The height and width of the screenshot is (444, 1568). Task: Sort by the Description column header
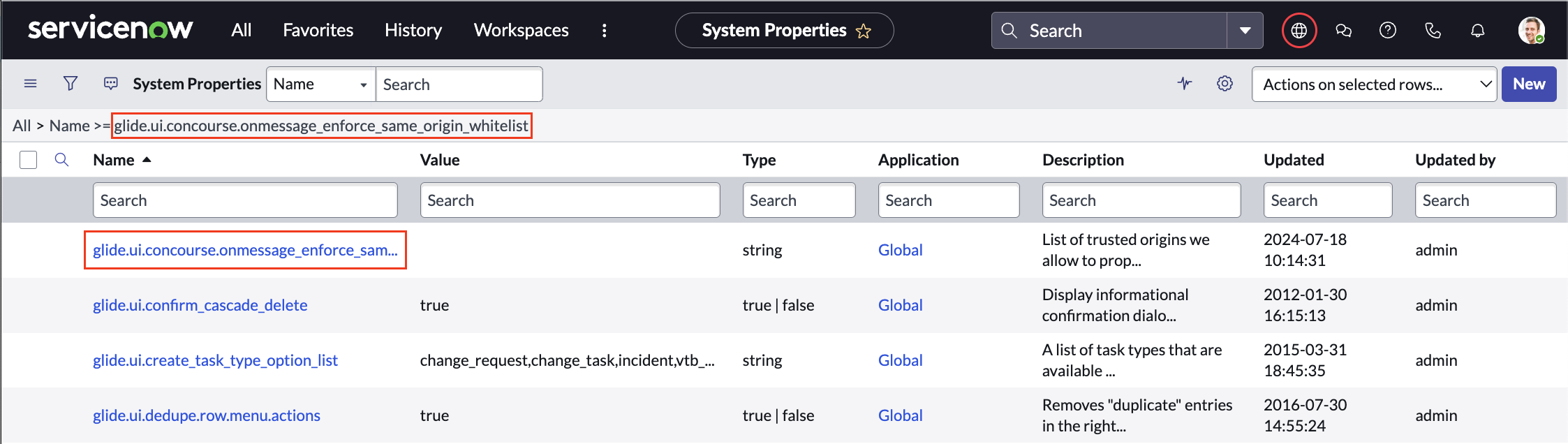coord(1083,160)
